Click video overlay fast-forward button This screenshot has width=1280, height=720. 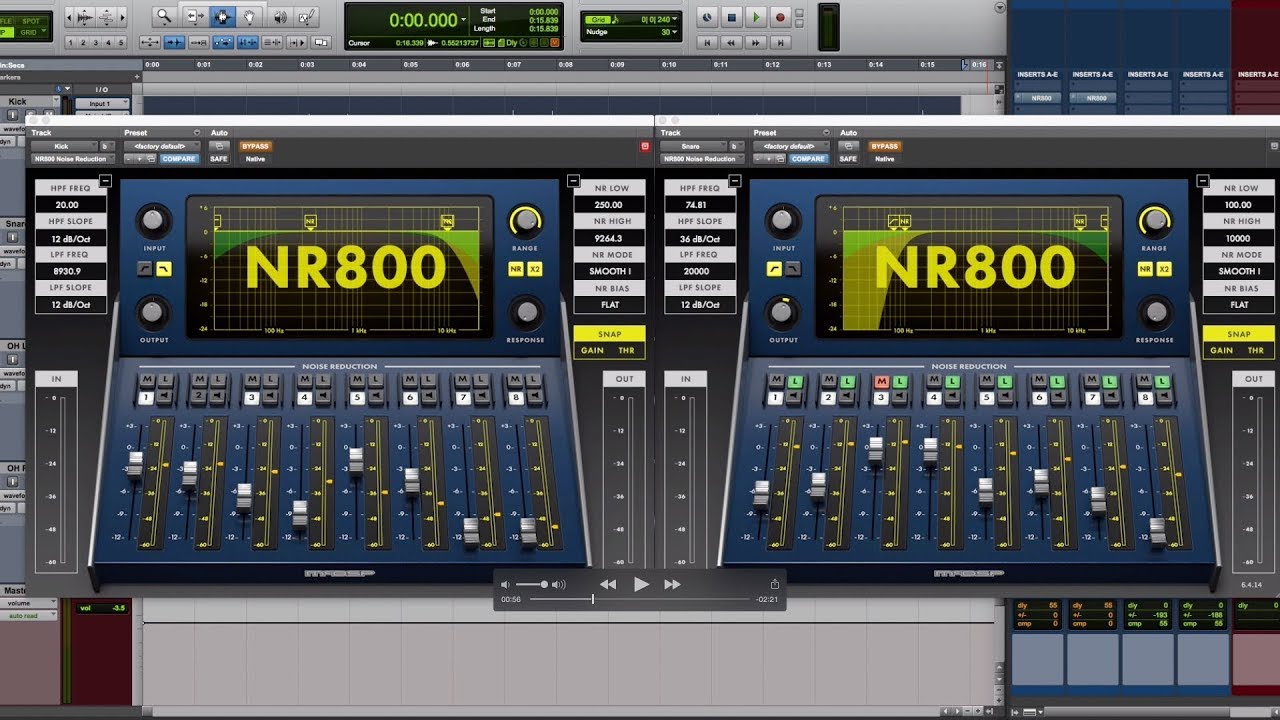click(x=672, y=584)
